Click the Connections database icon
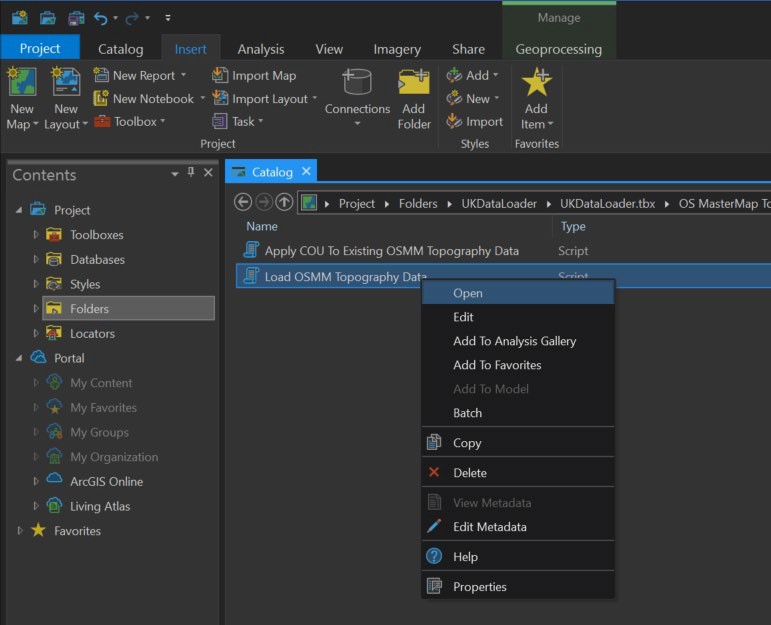The height and width of the screenshot is (625, 771). coord(357,82)
